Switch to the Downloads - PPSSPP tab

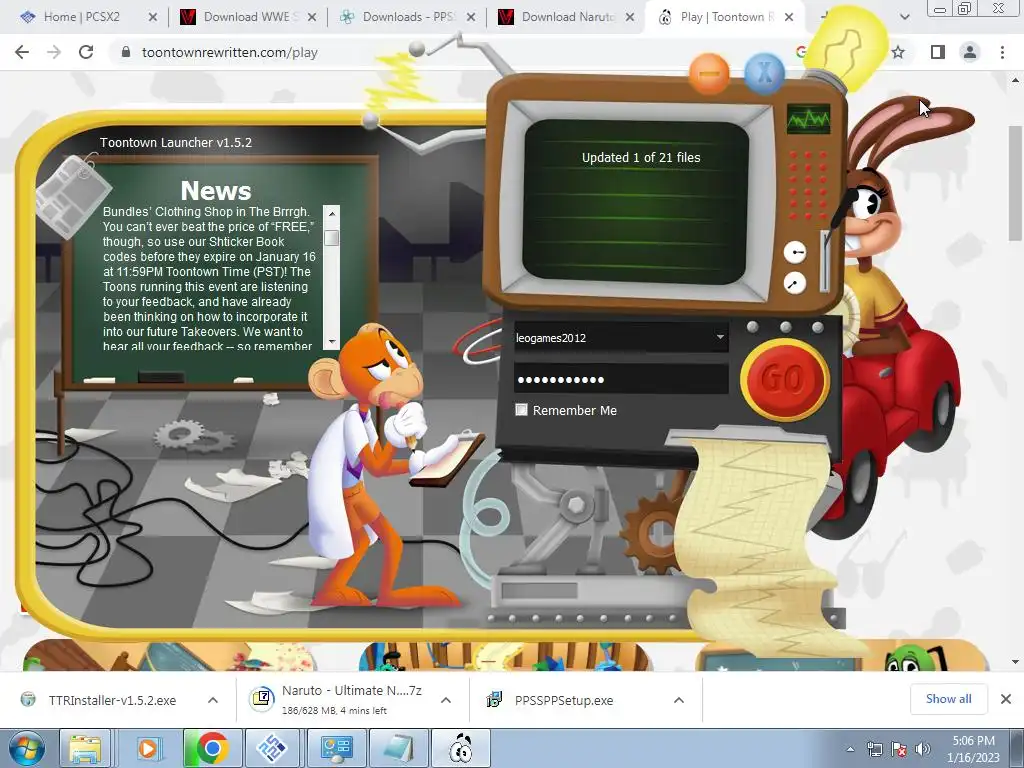[406, 17]
